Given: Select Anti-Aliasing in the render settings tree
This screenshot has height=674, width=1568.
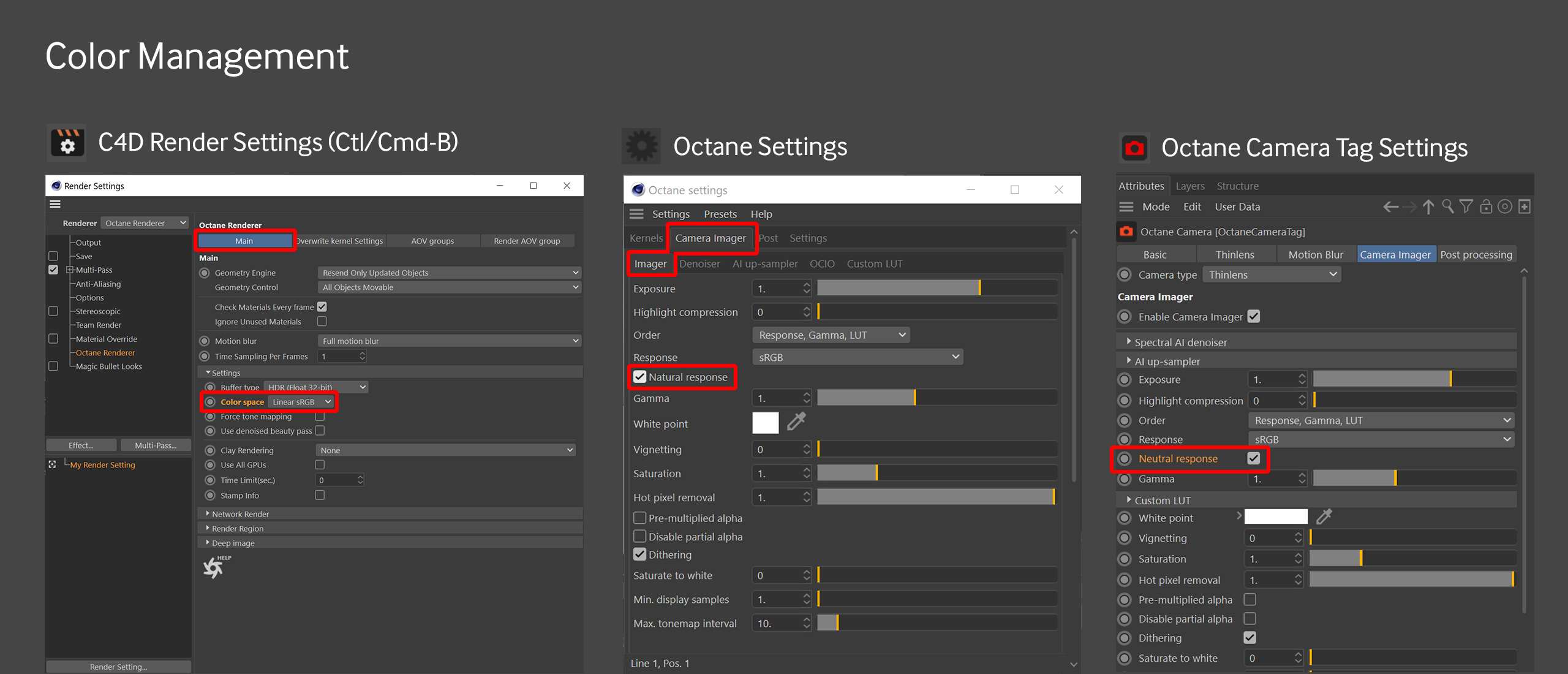Looking at the screenshot, I should click(98, 284).
